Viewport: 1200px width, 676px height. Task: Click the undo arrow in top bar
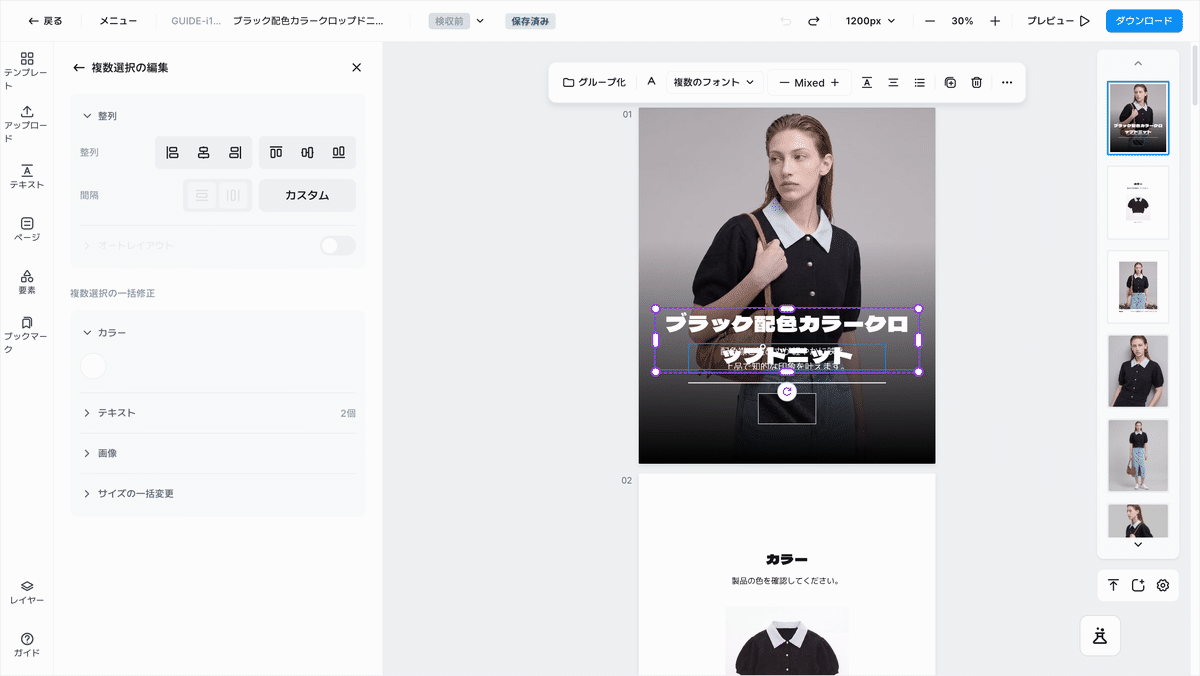tap(786, 21)
